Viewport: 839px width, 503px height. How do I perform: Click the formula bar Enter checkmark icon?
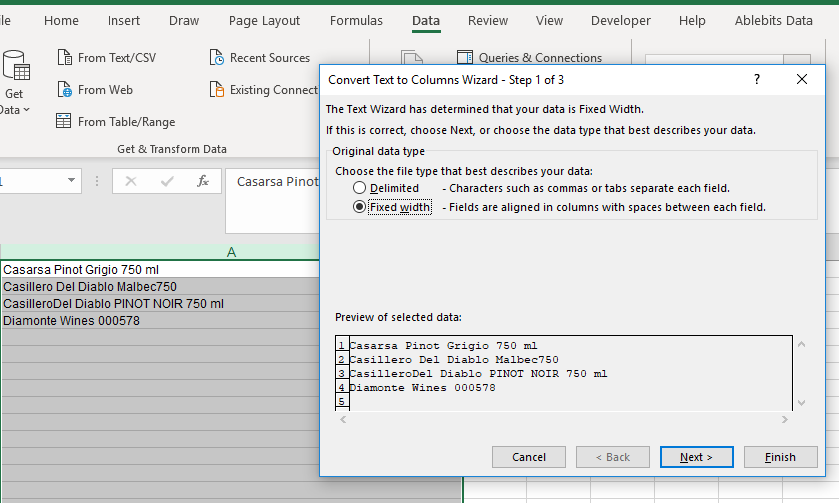[167, 181]
